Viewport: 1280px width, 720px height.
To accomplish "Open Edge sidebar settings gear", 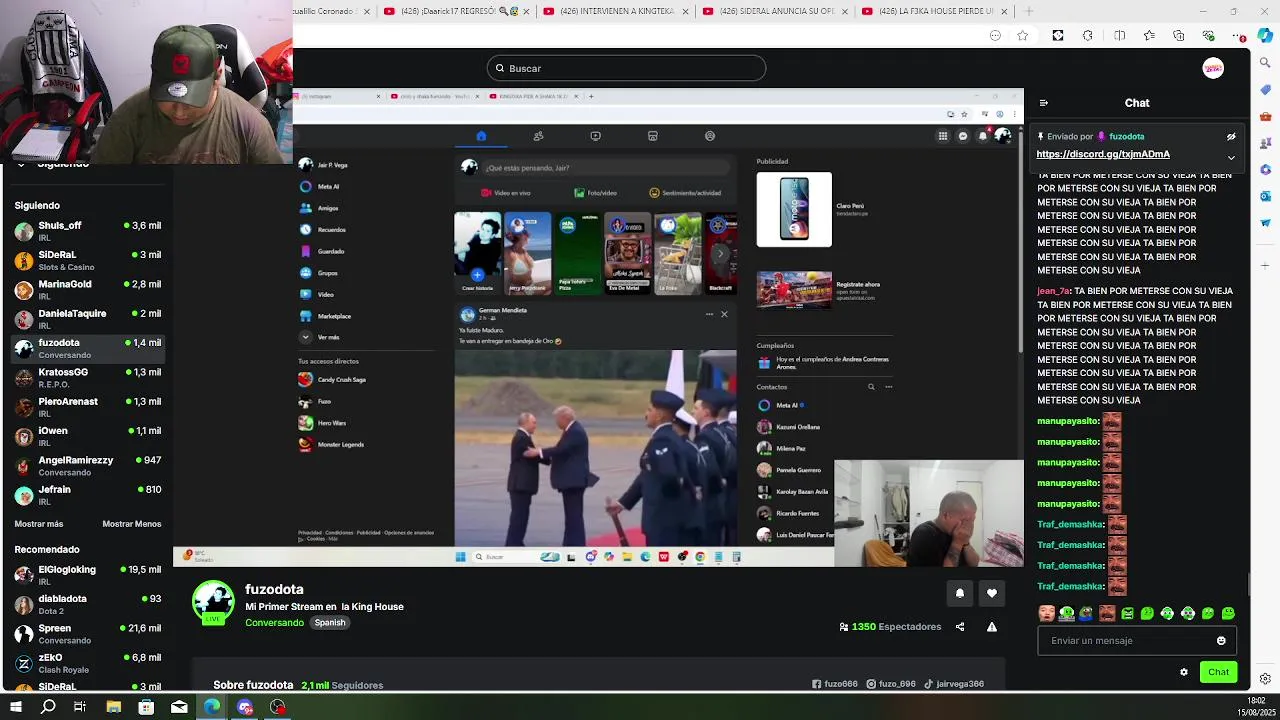I will pos(1265,679).
